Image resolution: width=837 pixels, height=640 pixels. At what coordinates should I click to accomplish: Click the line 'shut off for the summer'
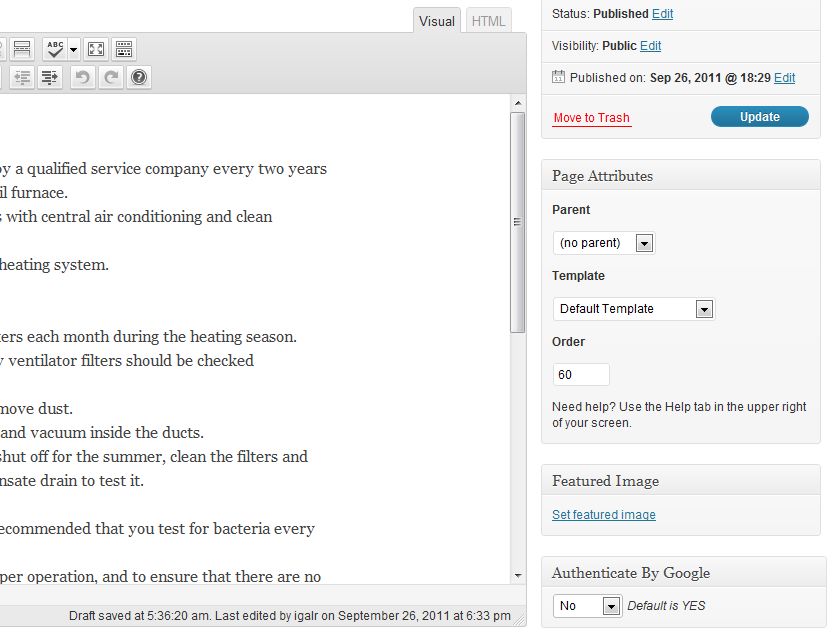154,457
